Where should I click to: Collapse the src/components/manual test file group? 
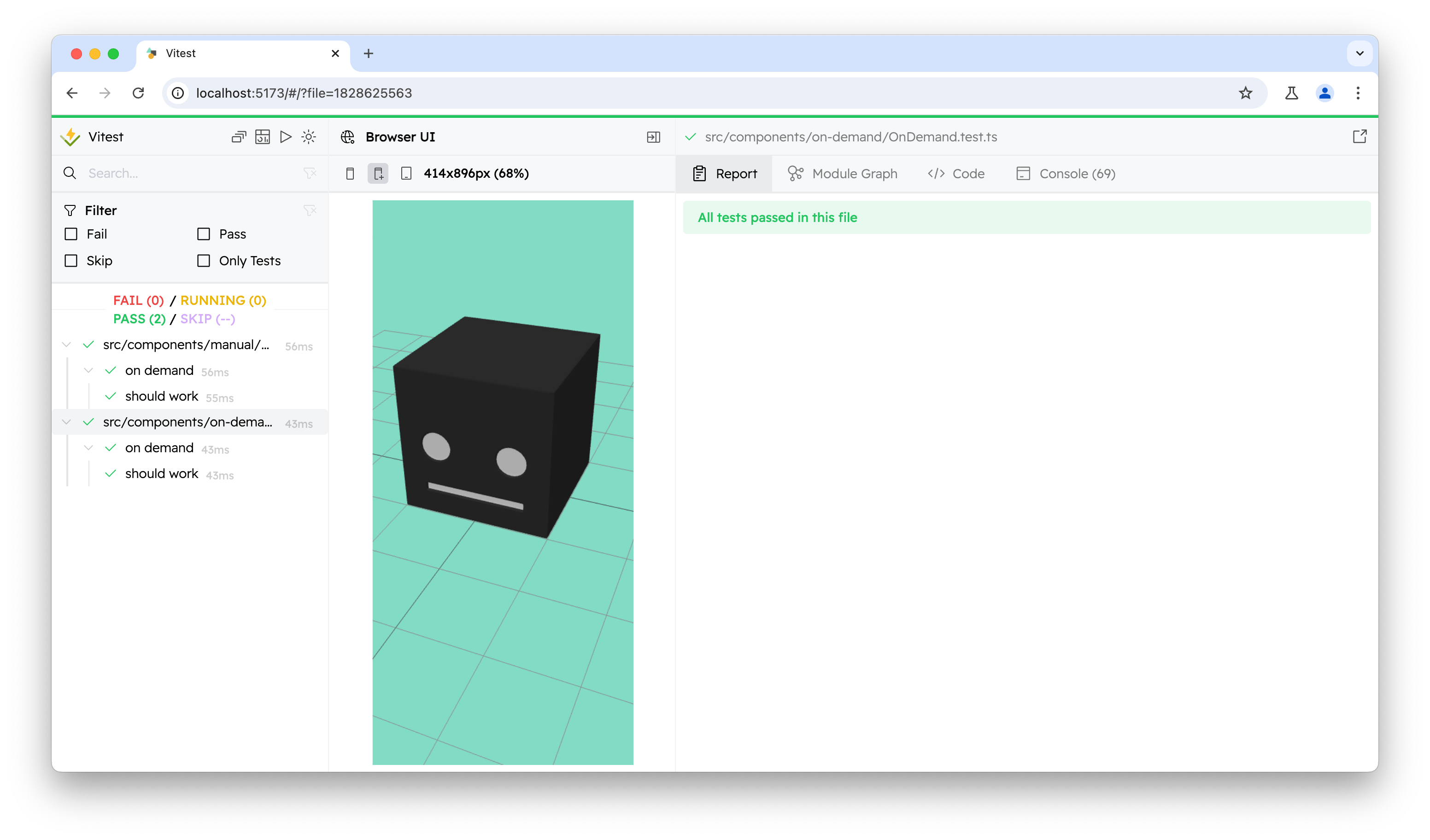pos(66,344)
